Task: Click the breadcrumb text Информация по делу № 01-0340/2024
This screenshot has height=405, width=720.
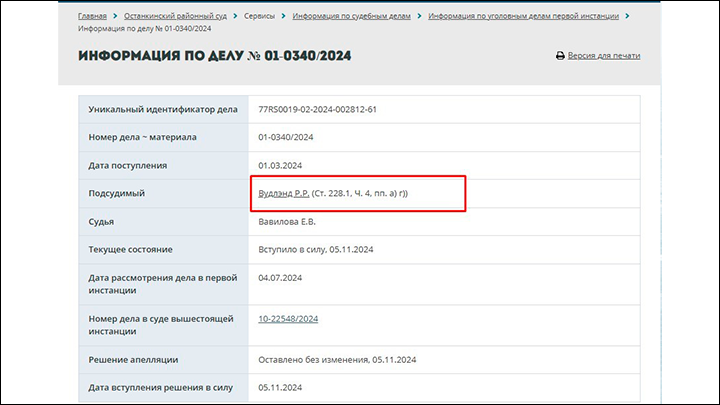Action: [145, 28]
